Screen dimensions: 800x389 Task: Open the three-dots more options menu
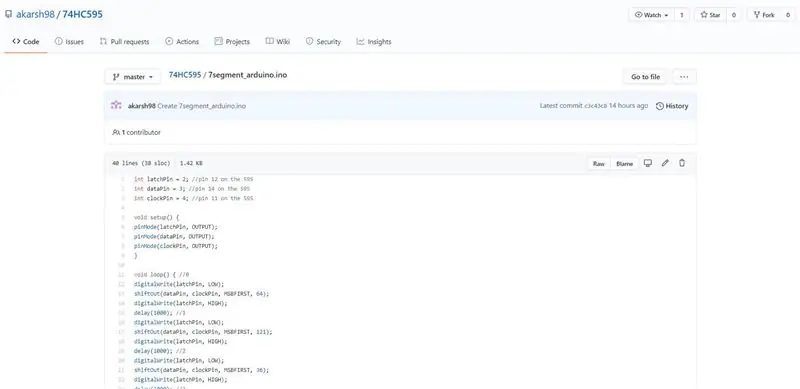pyautogui.click(x=684, y=77)
